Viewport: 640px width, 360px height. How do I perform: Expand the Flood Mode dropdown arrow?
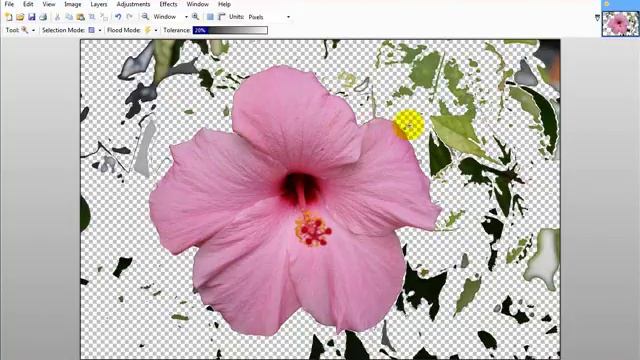click(156, 30)
